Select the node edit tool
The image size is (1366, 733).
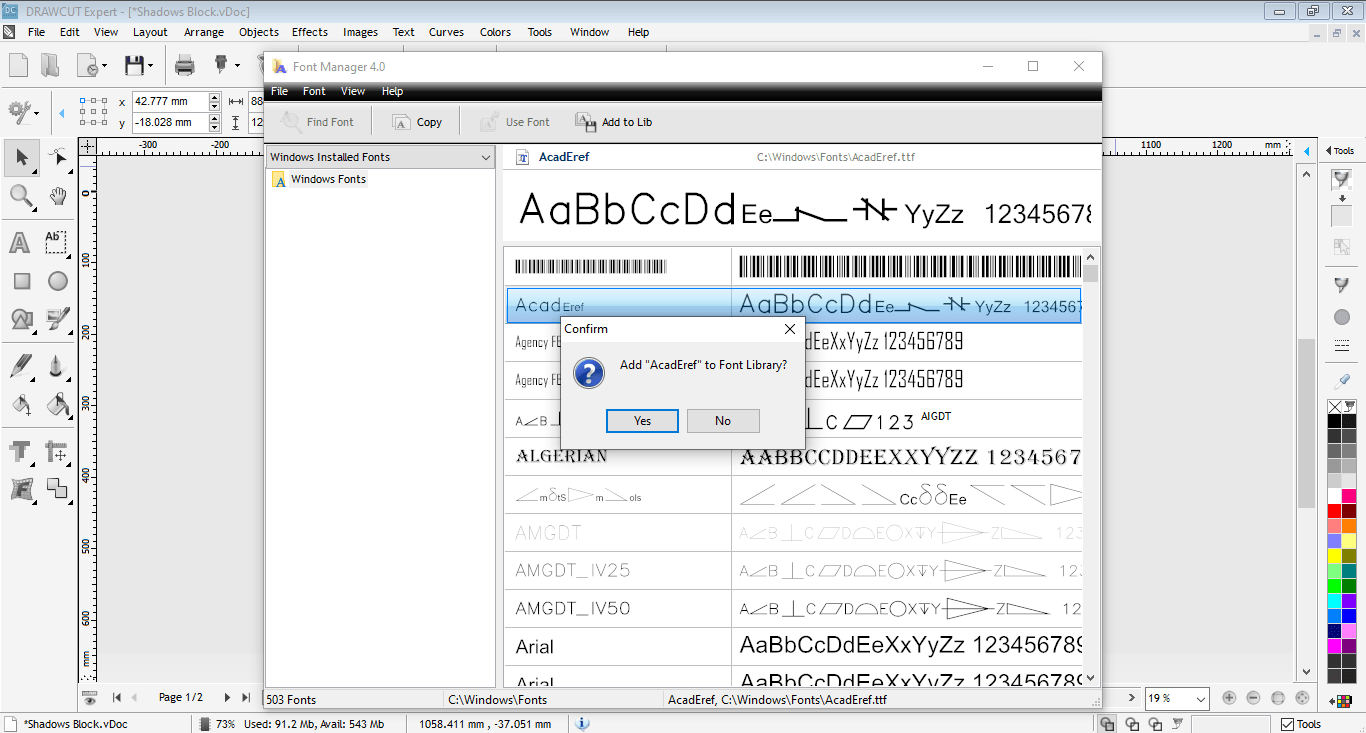(58, 157)
